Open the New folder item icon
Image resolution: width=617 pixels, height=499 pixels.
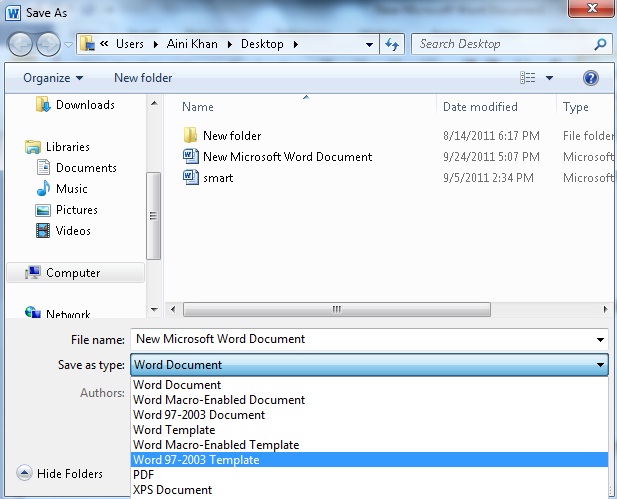191,136
